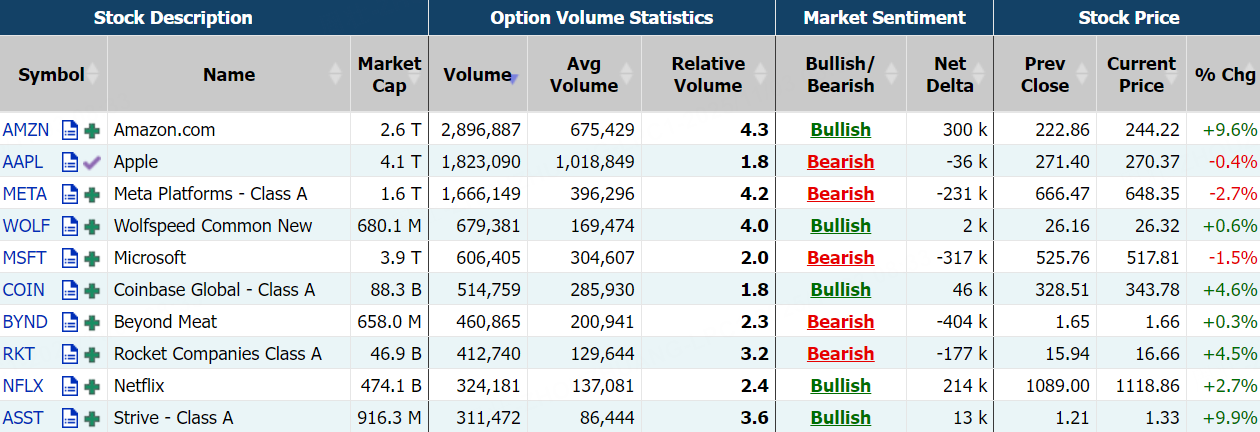Sort by the % Chg column header
The height and width of the screenshot is (432, 1260).
(x=1224, y=75)
